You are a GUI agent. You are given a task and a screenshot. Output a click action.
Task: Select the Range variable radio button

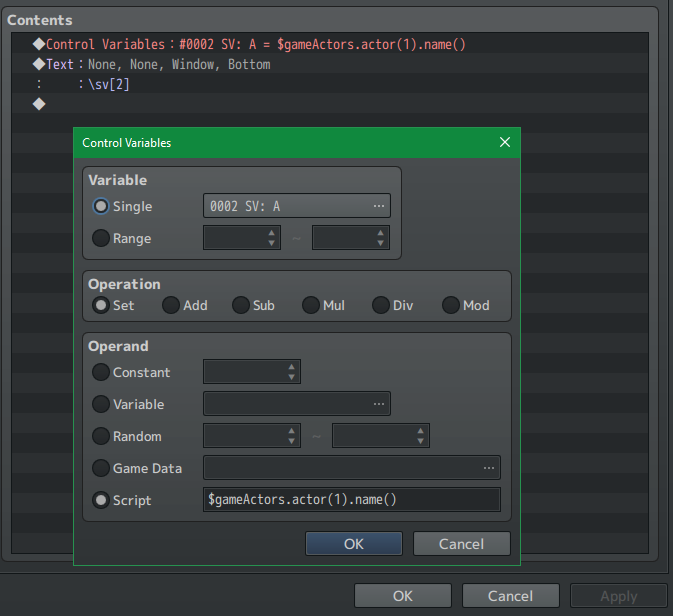tap(101, 238)
